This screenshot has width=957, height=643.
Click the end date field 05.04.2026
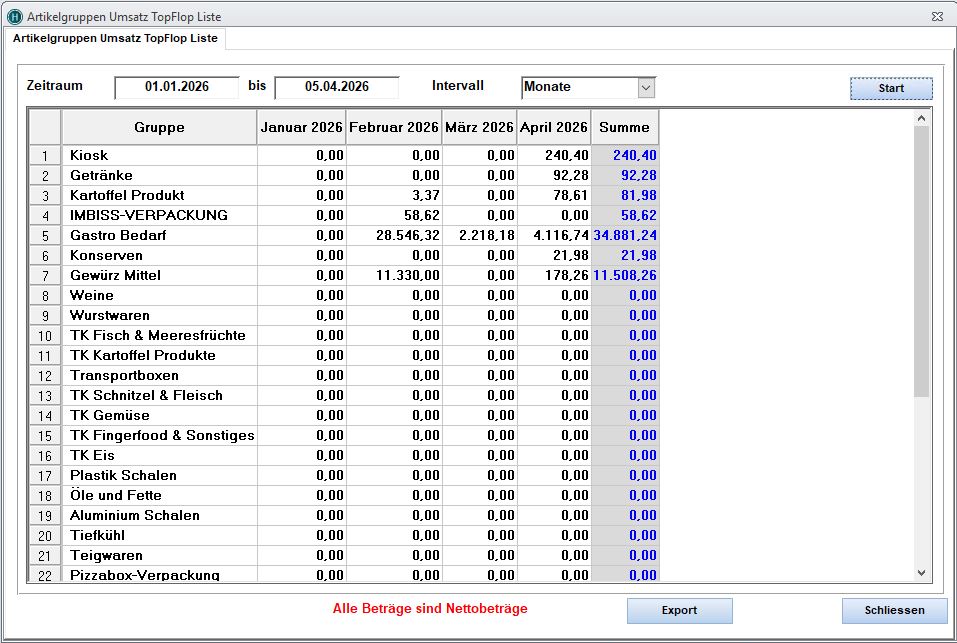(x=337, y=87)
